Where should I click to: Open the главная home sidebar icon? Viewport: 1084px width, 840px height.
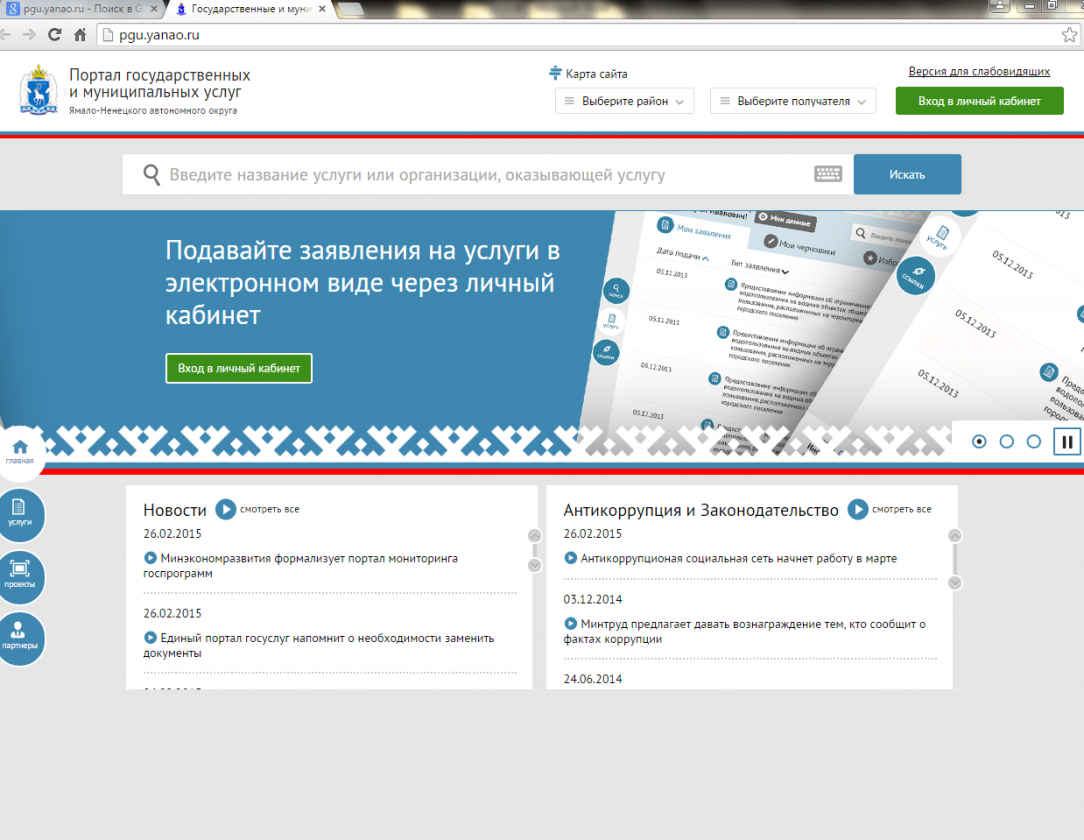point(20,448)
